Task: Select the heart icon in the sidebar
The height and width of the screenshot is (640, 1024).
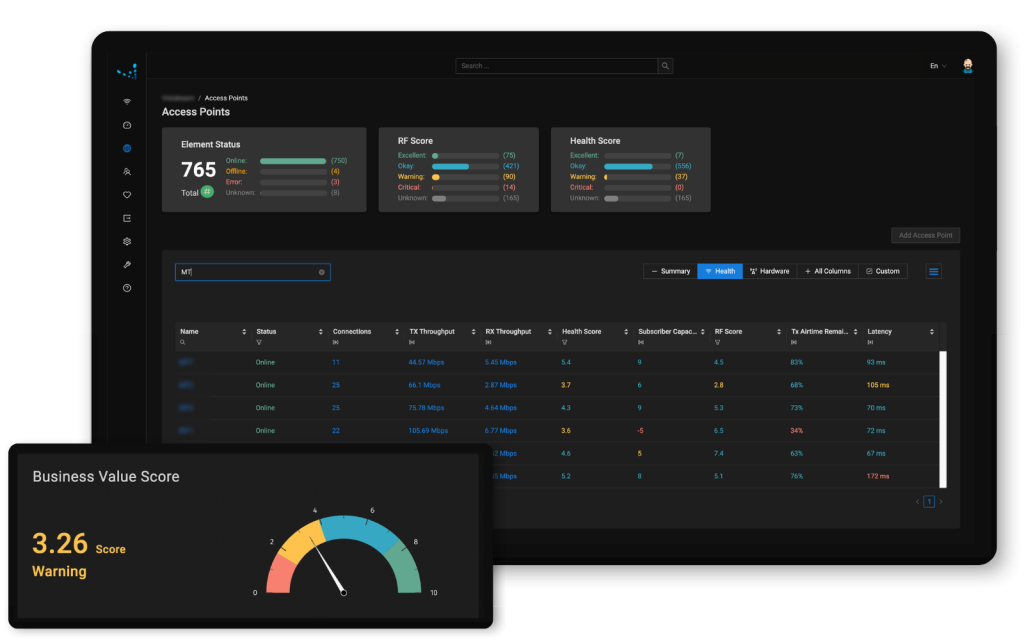Action: click(127, 195)
